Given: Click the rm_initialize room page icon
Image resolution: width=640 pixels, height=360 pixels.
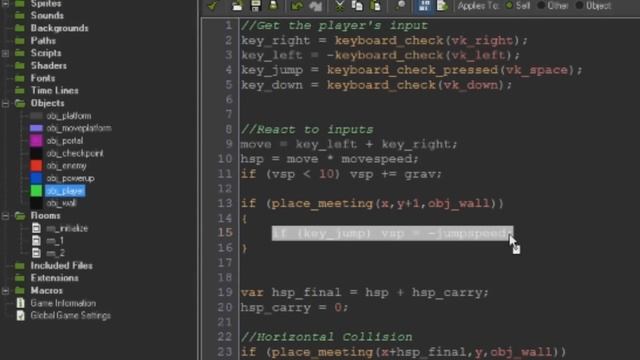Looking at the screenshot, I should pos(36,228).
